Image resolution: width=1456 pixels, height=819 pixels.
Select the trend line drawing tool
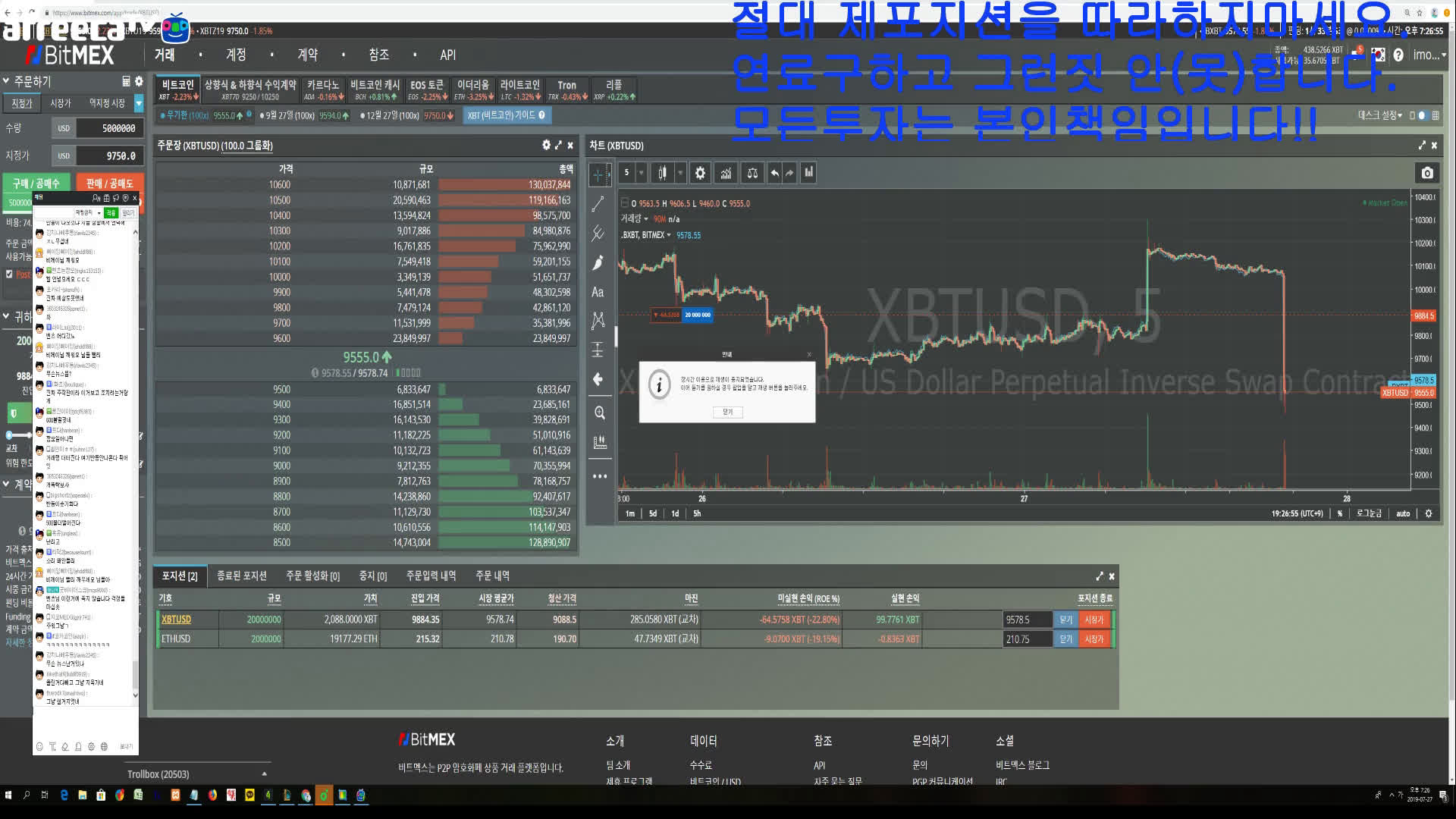tap(598, 203)
